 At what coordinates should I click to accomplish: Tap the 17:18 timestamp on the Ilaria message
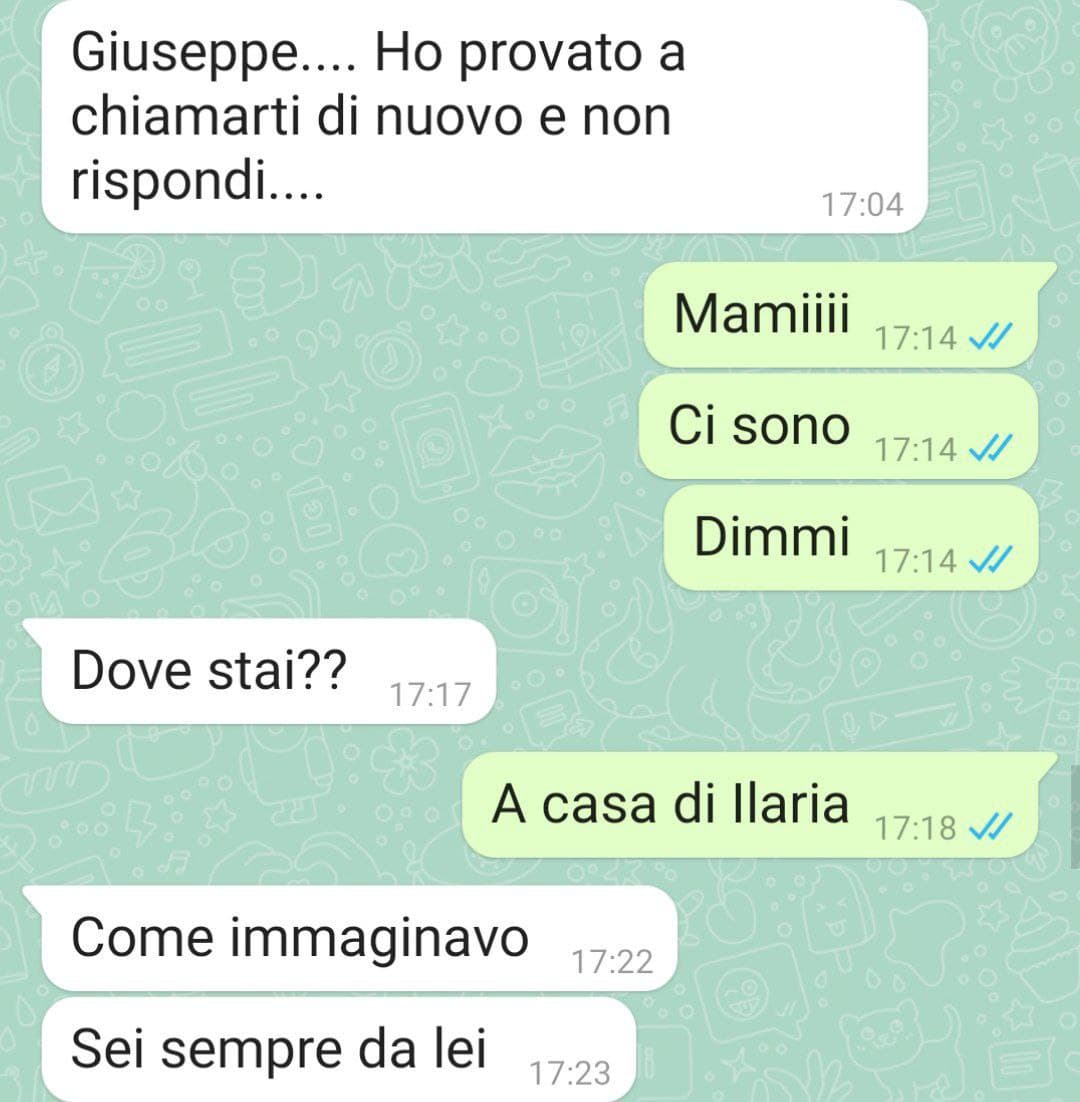pos(916,828)
